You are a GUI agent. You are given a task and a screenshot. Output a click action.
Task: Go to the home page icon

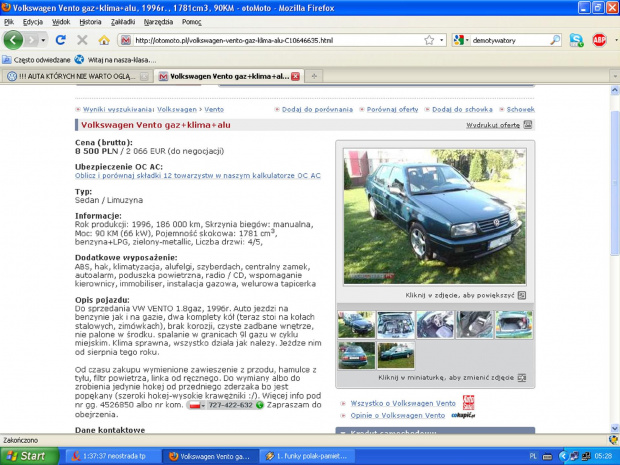pyautogui.click(x=104, y=40)
